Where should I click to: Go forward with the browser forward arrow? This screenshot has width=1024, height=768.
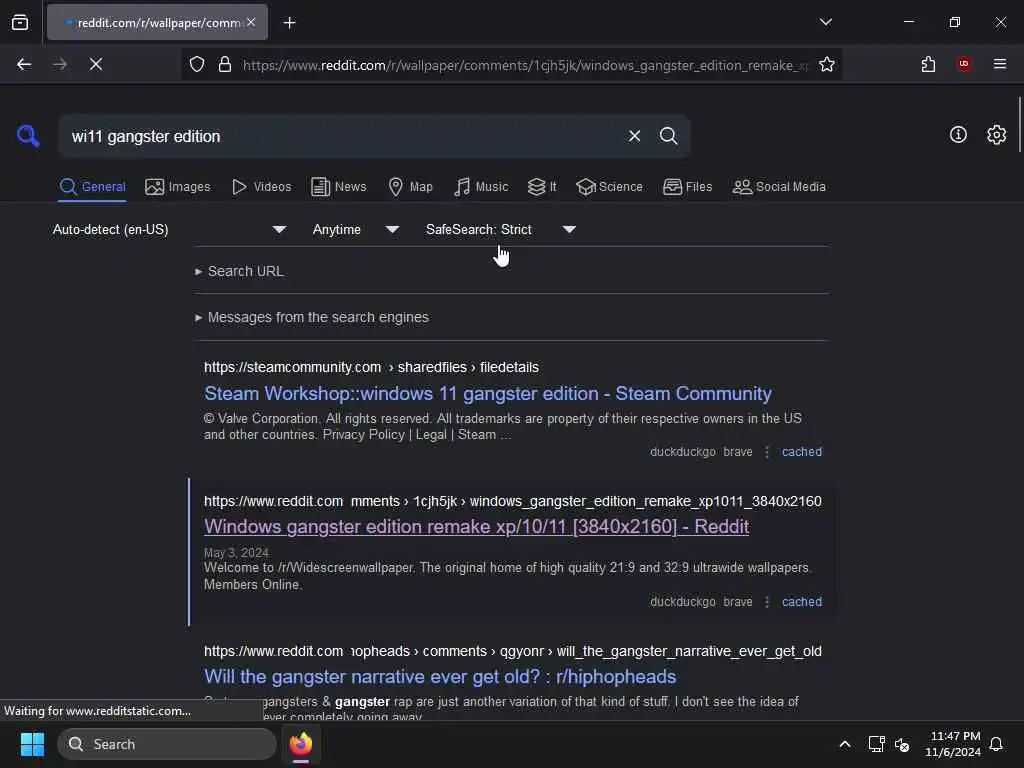(59, 64)
